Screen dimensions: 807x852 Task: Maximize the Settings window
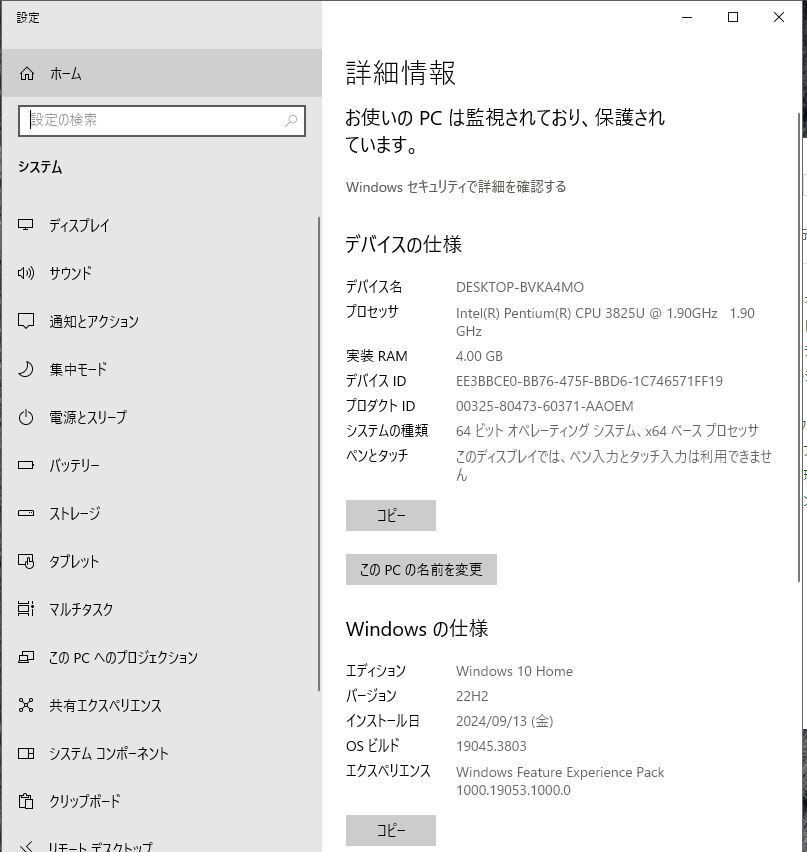pyautogui.click(x=733, y=17)
